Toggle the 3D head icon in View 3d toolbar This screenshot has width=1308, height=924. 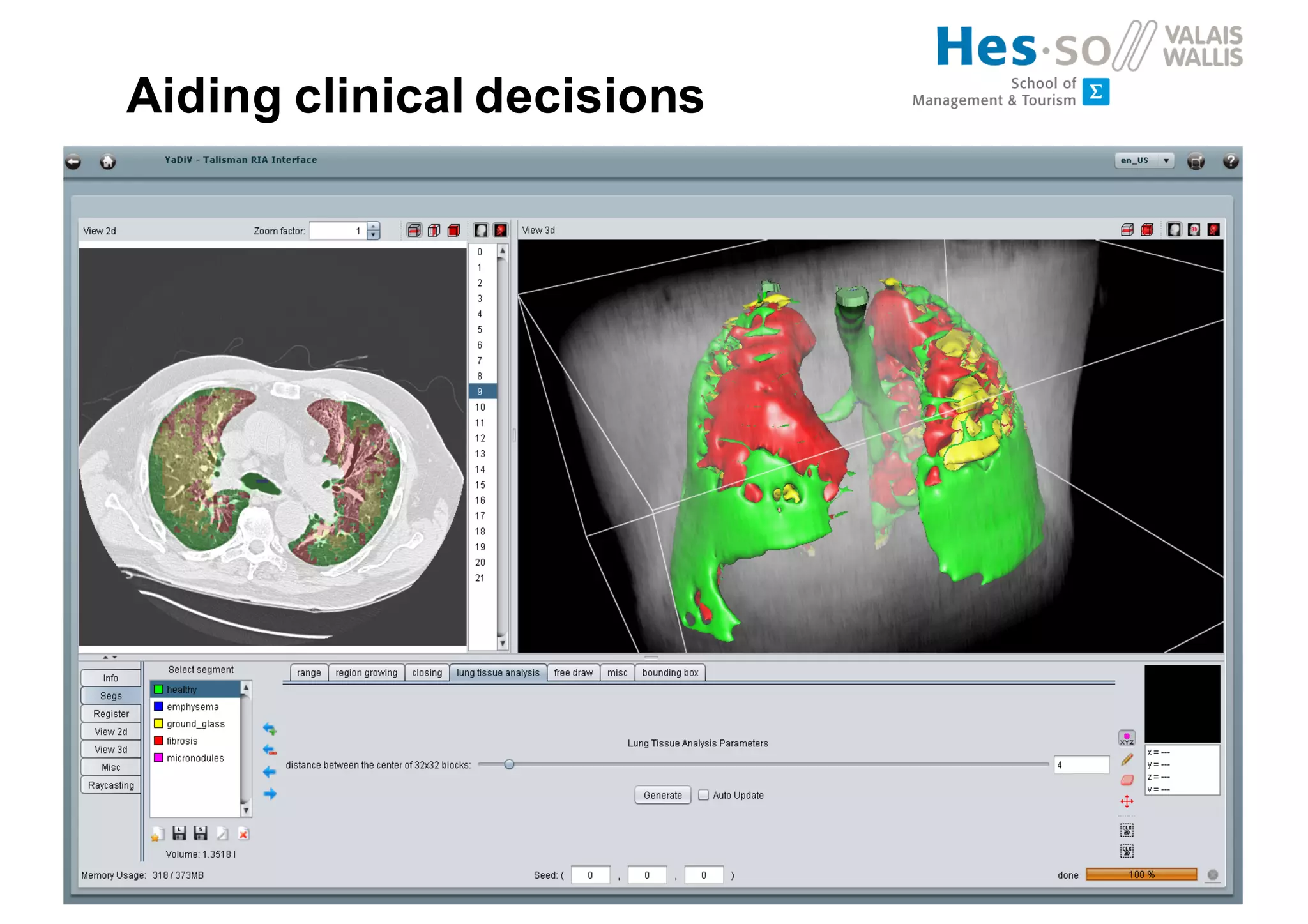point(1194,229)
